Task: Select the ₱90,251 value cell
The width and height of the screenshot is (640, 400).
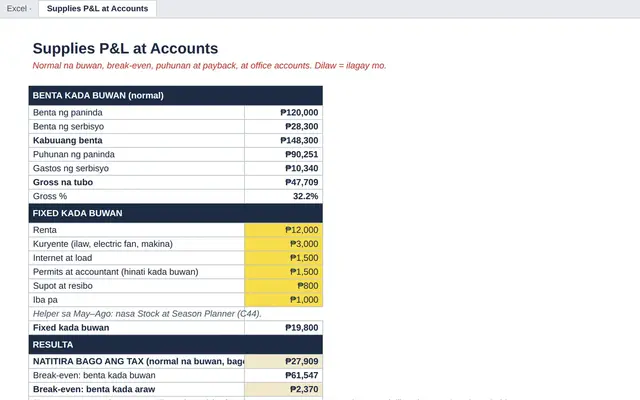Action: (x=284, y=154)
